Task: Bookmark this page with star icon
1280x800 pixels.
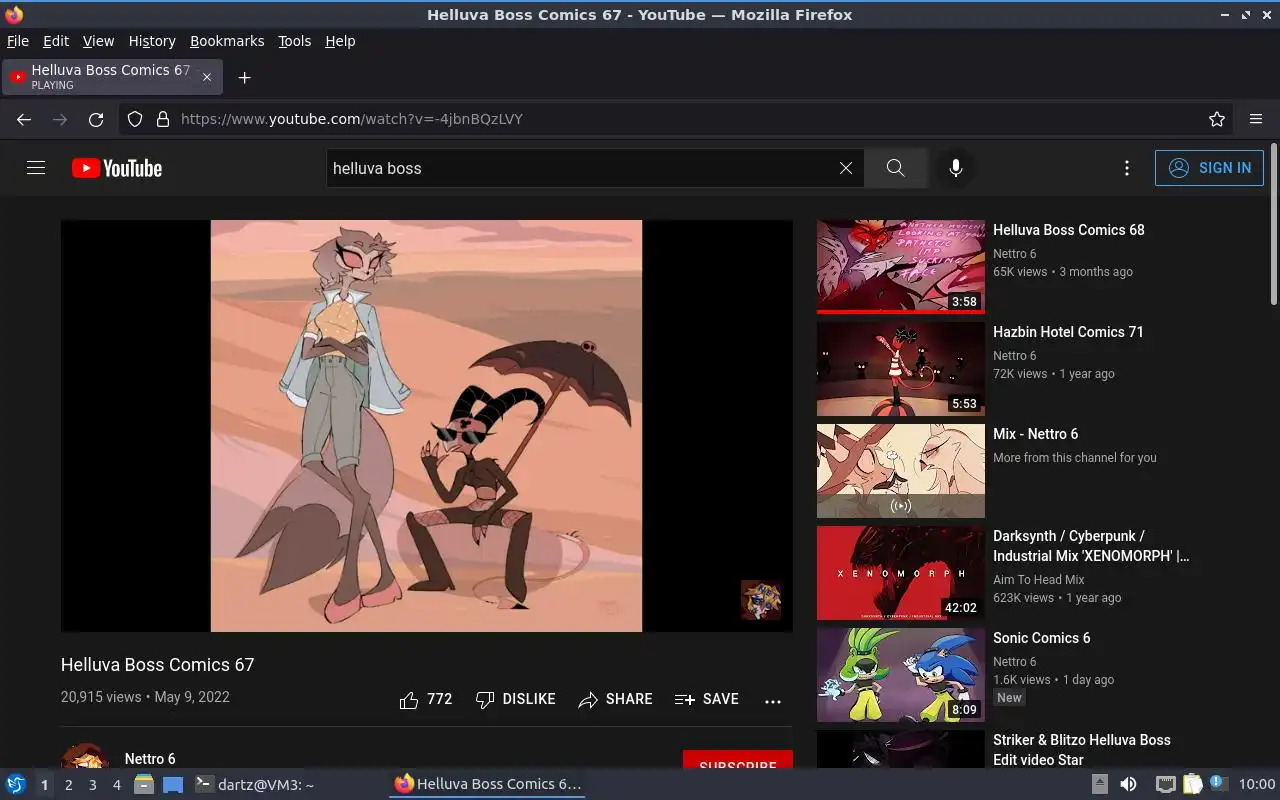Action: (x=1217, y=119)
